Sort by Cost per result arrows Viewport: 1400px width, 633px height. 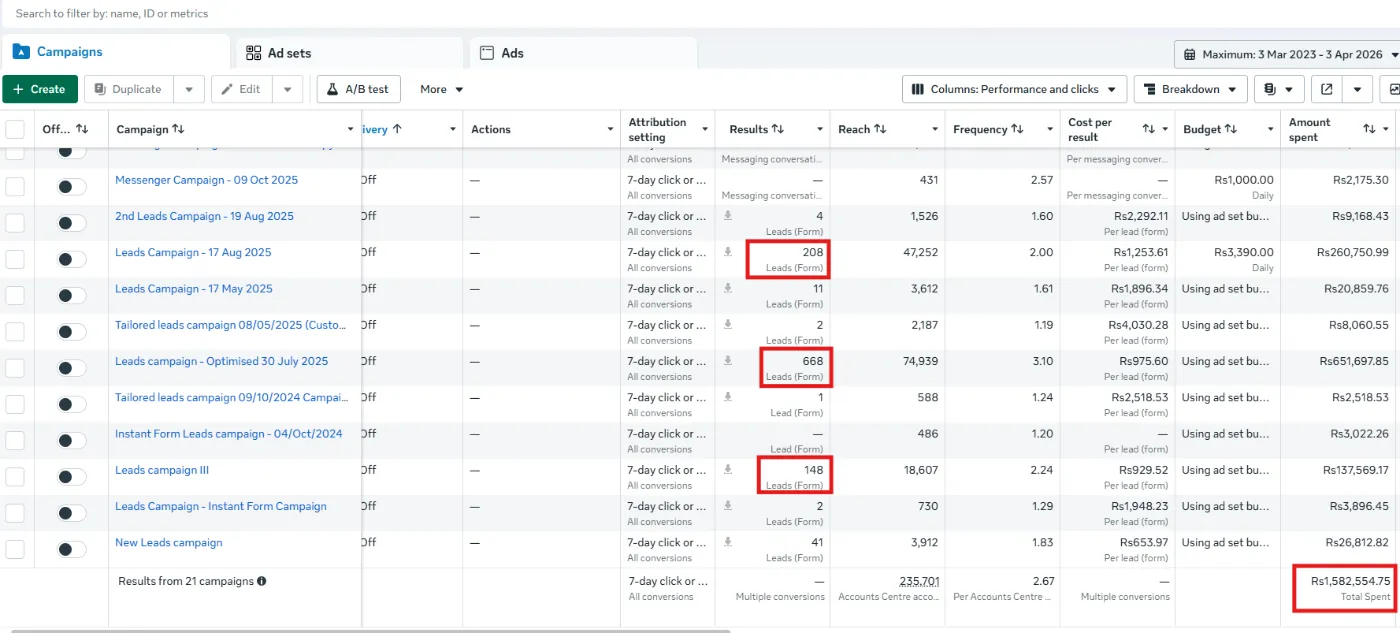[1149, 129]
